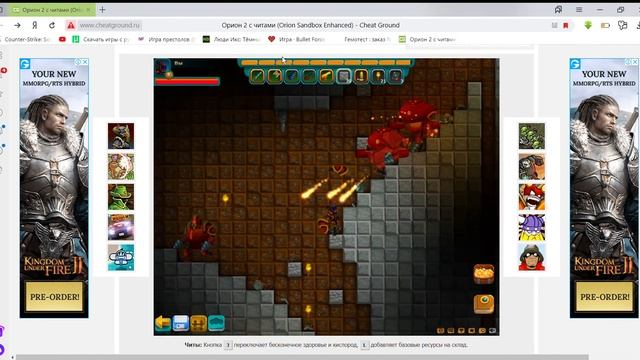Open the Игра престолов bookmark
640x360 pixels.
point(167,39)
